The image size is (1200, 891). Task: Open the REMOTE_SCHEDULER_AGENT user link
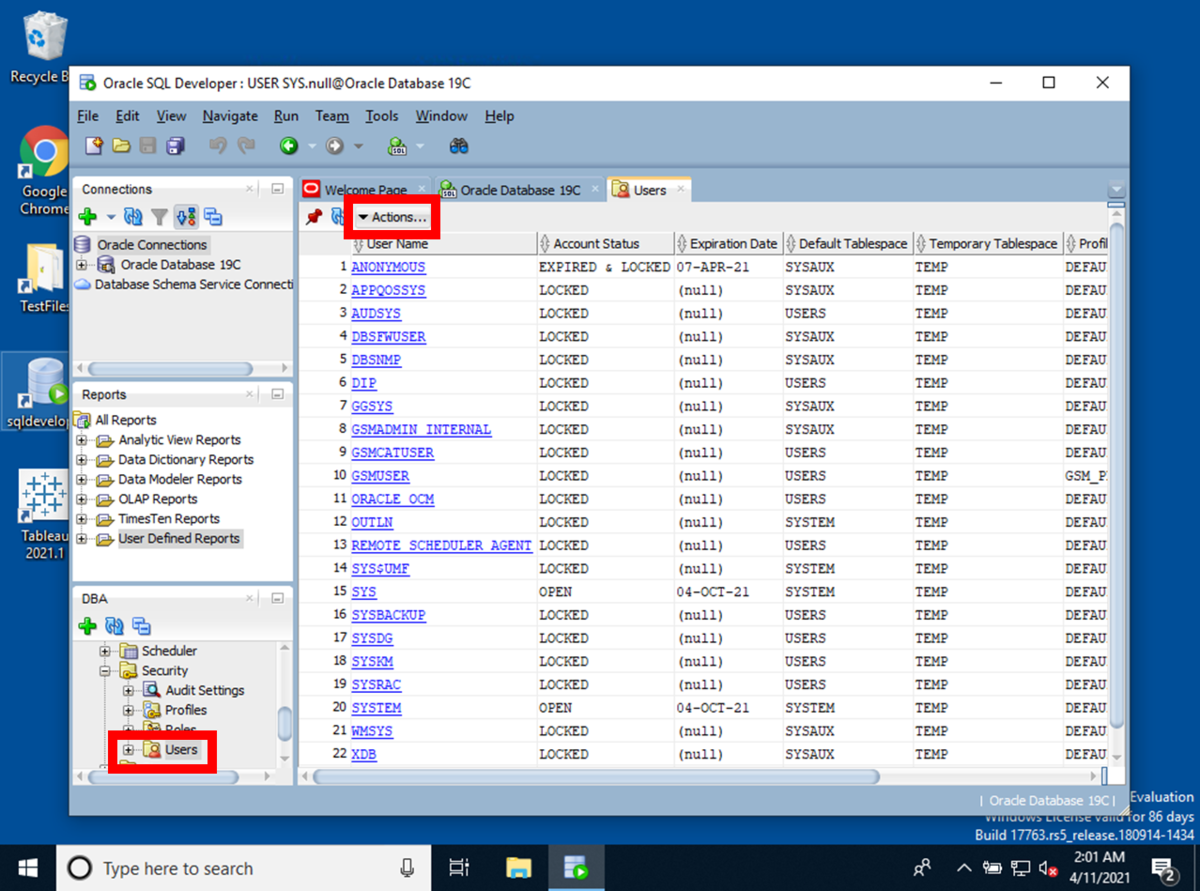442,546
